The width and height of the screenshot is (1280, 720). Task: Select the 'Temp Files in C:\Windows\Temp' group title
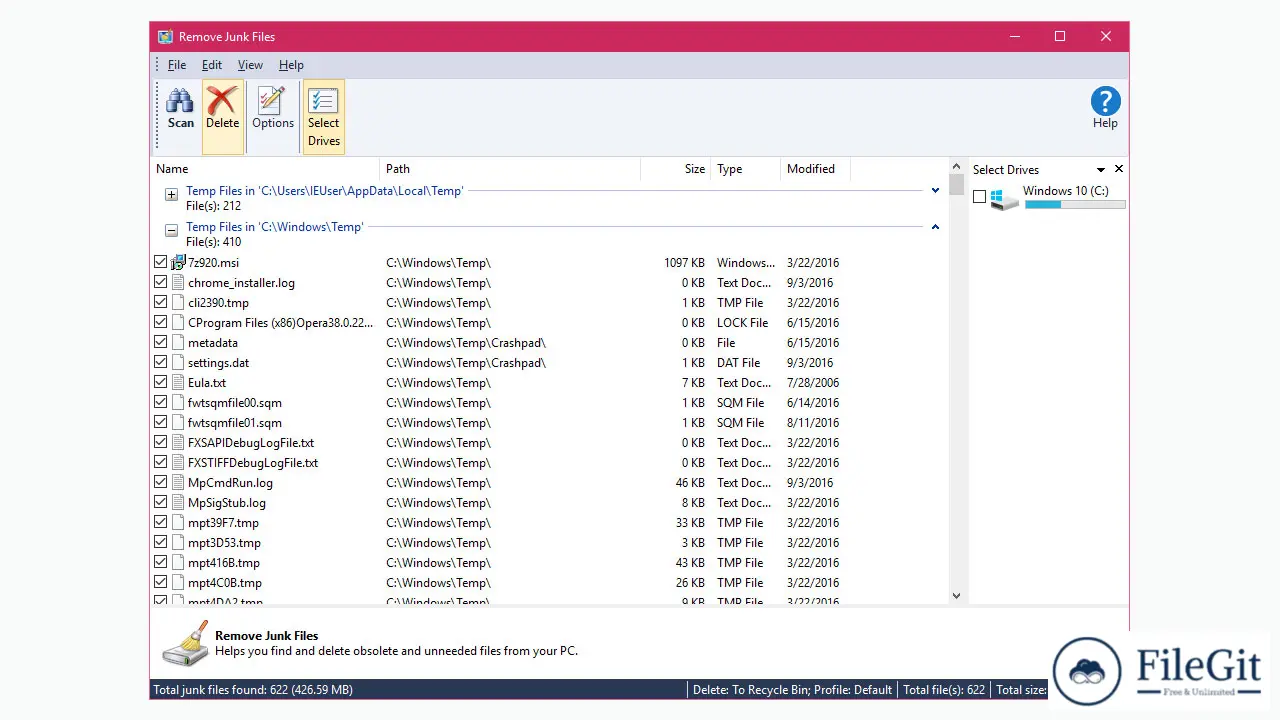pos(275,227)
